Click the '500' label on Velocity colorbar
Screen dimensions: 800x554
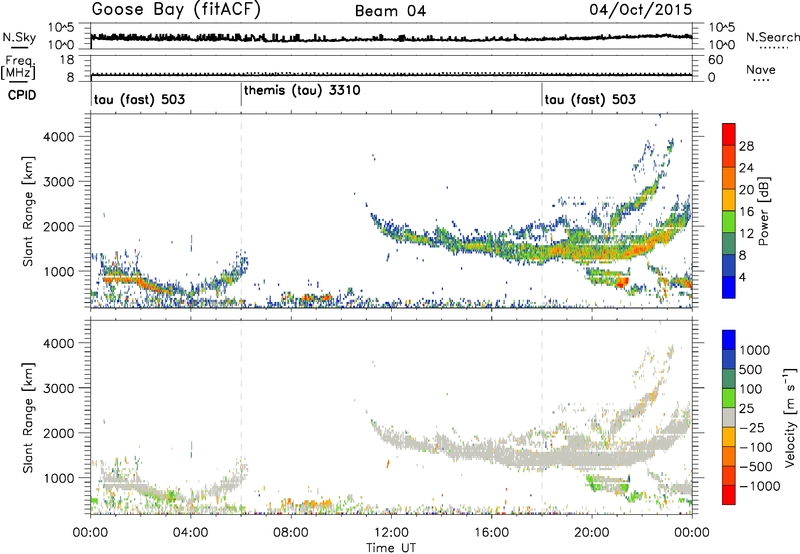click(751, 370)
